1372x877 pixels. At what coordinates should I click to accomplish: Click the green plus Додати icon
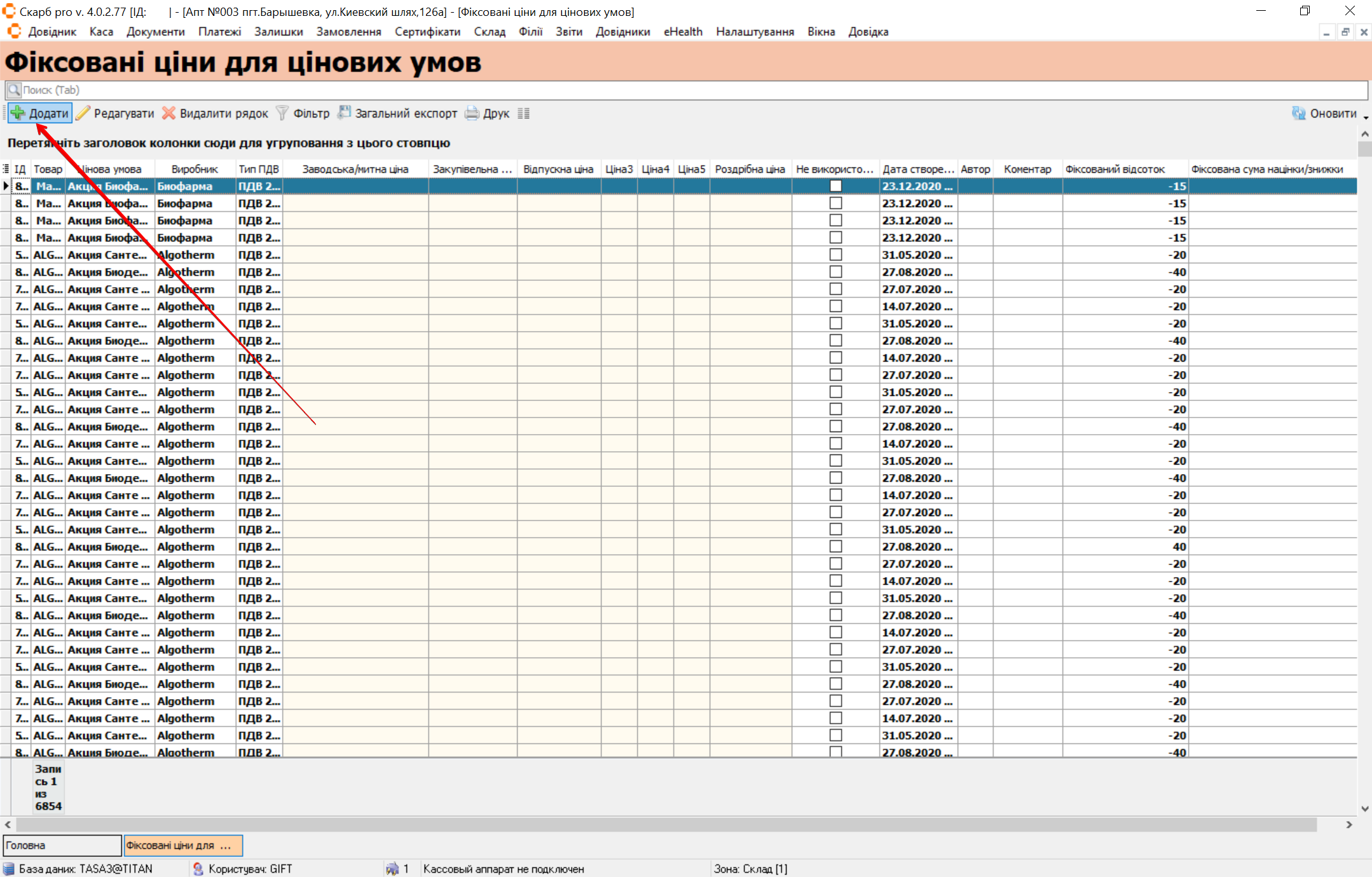(x=18, y=113)
